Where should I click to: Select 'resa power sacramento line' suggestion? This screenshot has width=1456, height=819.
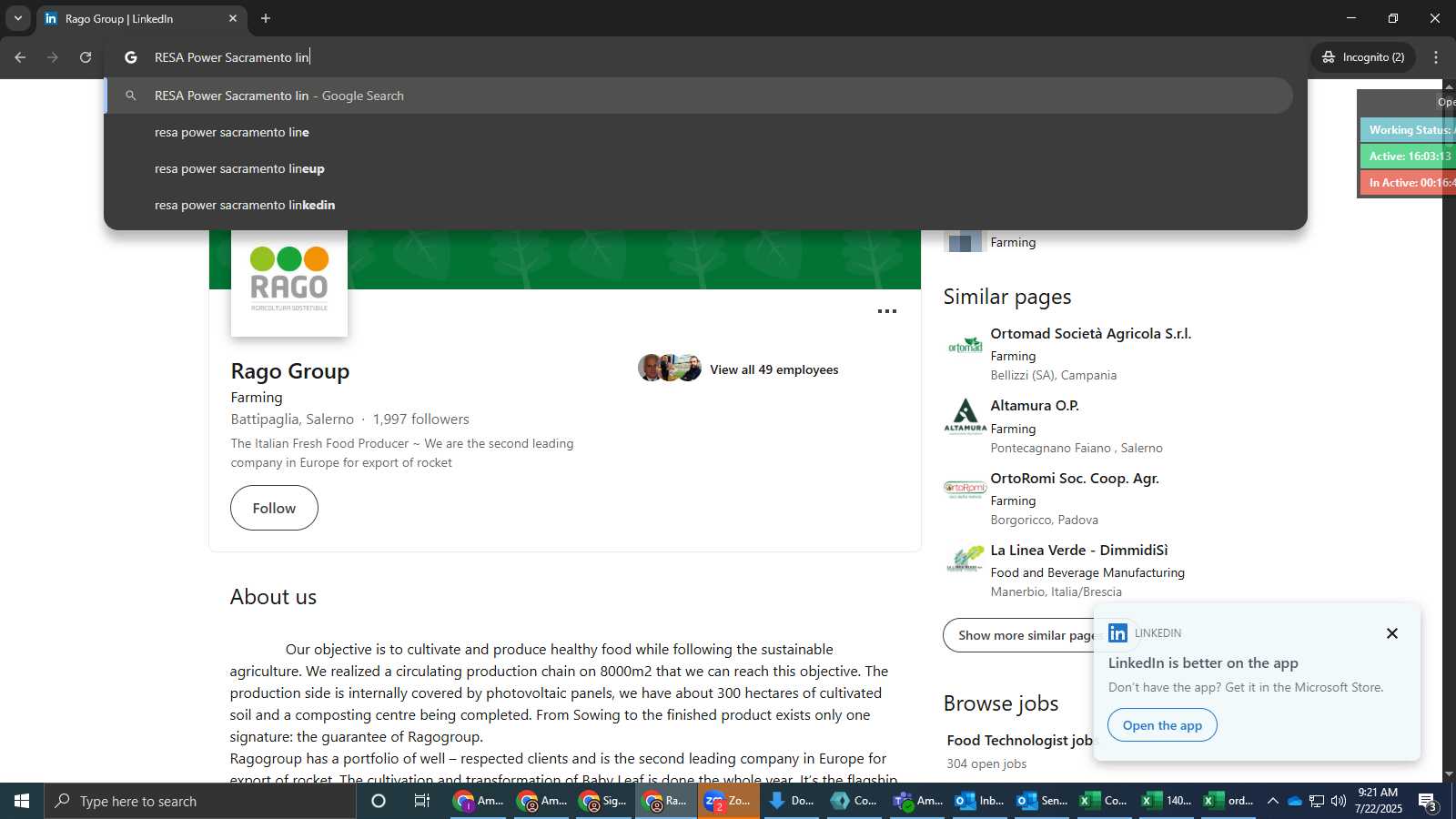coord(699,132)
